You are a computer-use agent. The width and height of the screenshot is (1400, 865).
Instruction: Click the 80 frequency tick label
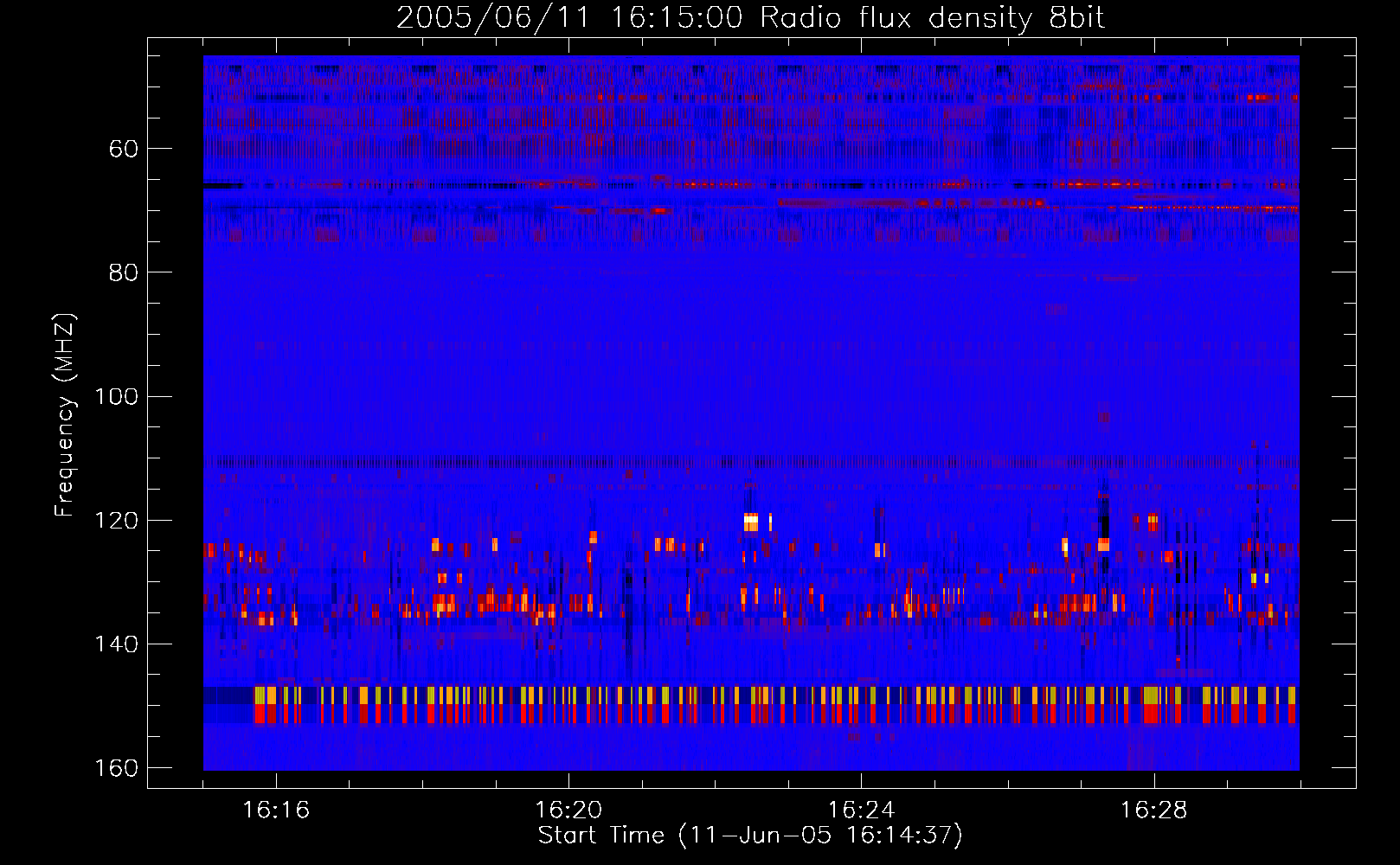click(124, 272)
